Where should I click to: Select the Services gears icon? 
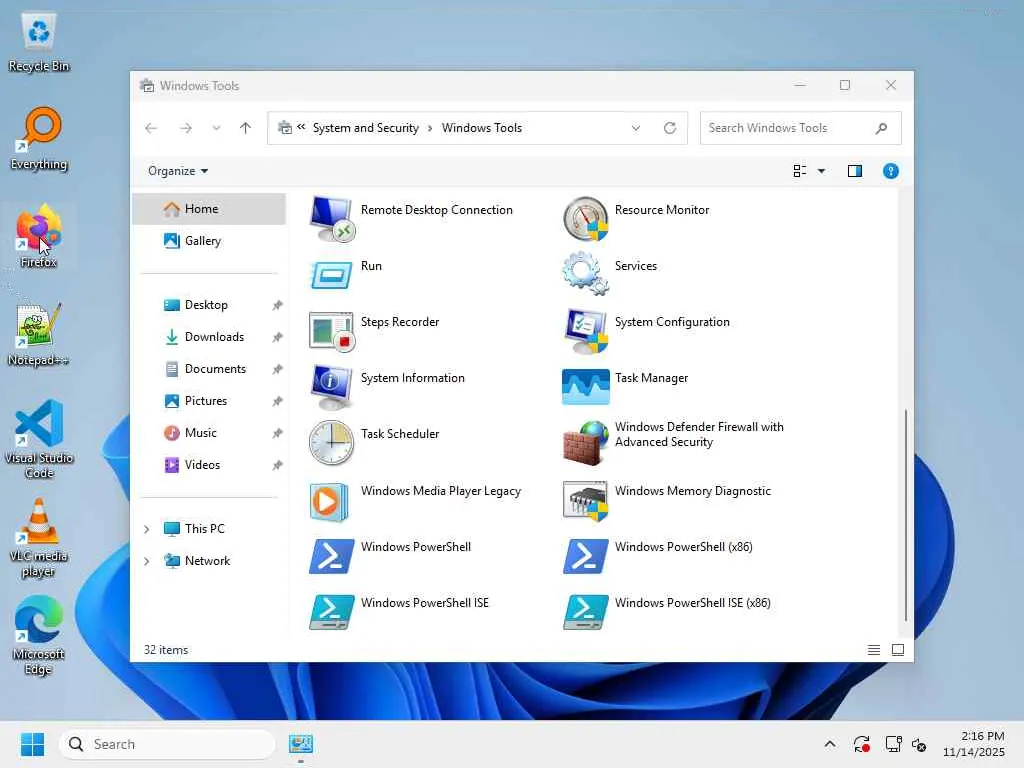pos(585,273)
